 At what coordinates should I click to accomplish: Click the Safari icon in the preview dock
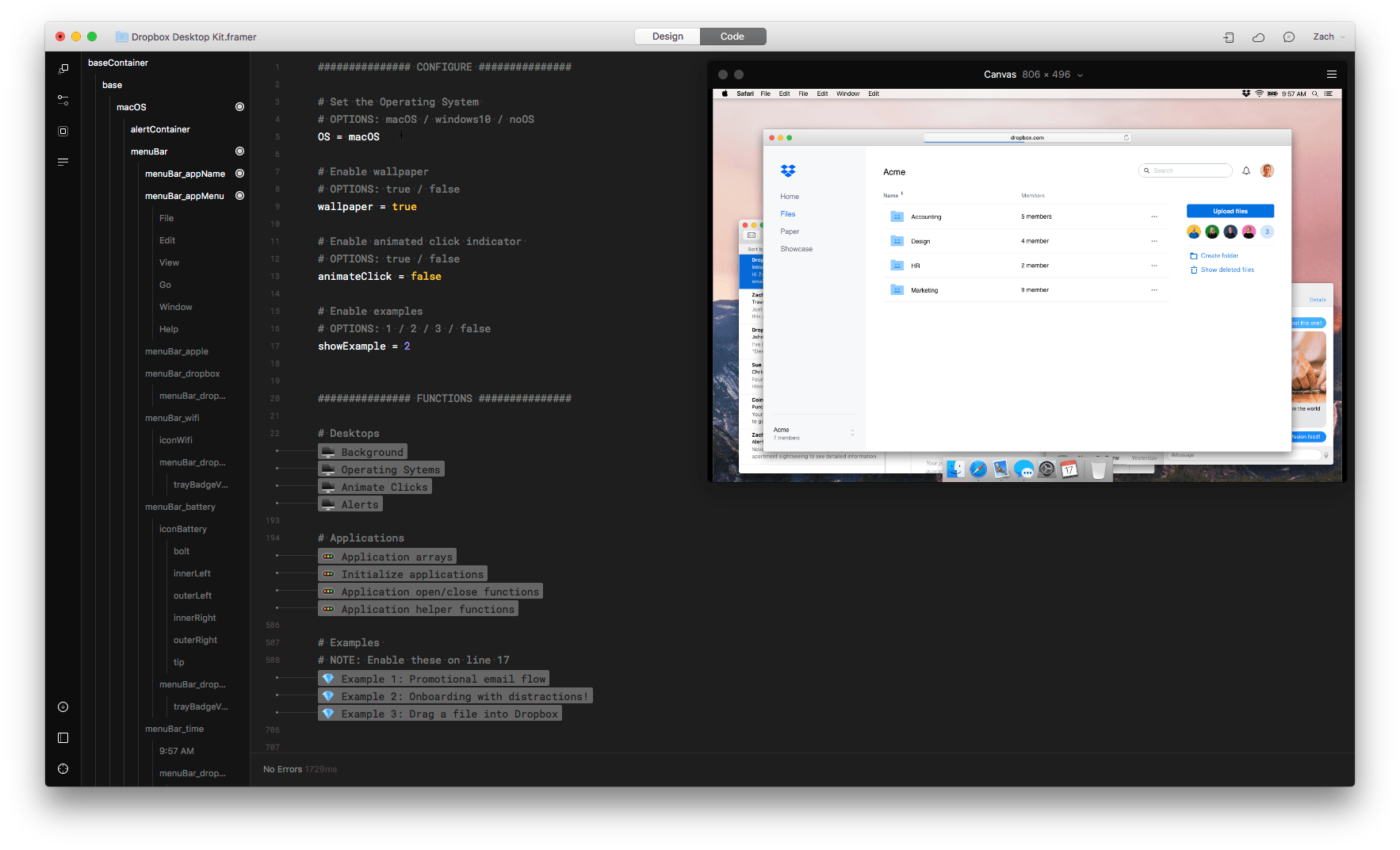[x=978, y=469]
